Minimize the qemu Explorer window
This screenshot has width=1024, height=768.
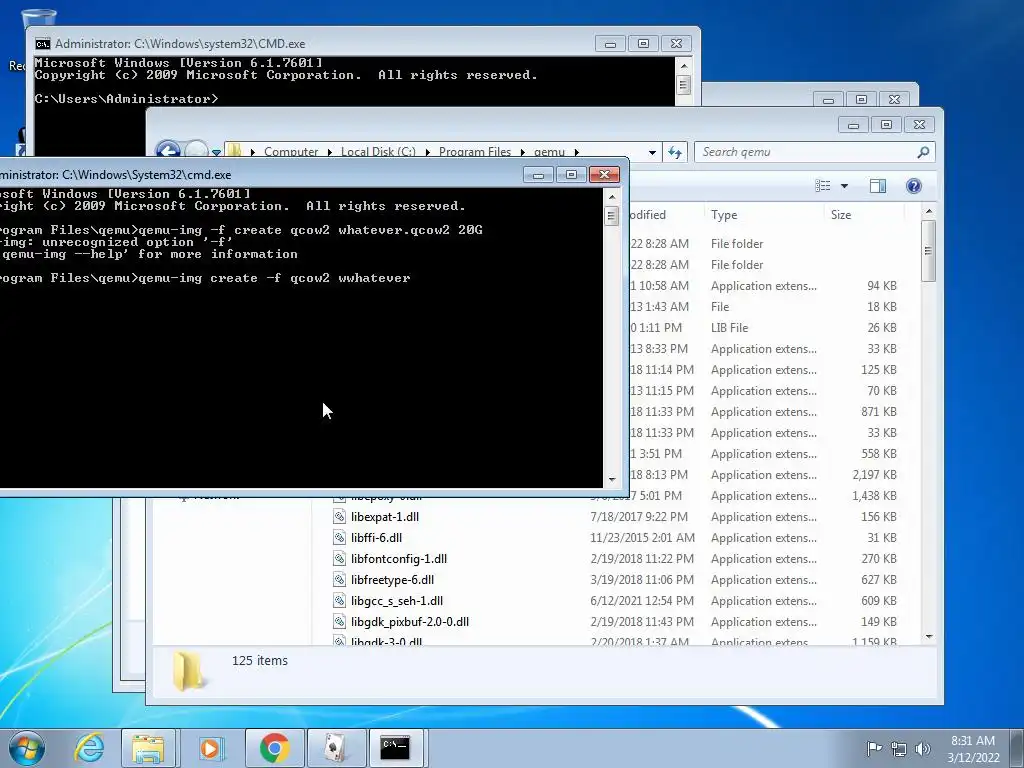[854, 125]
